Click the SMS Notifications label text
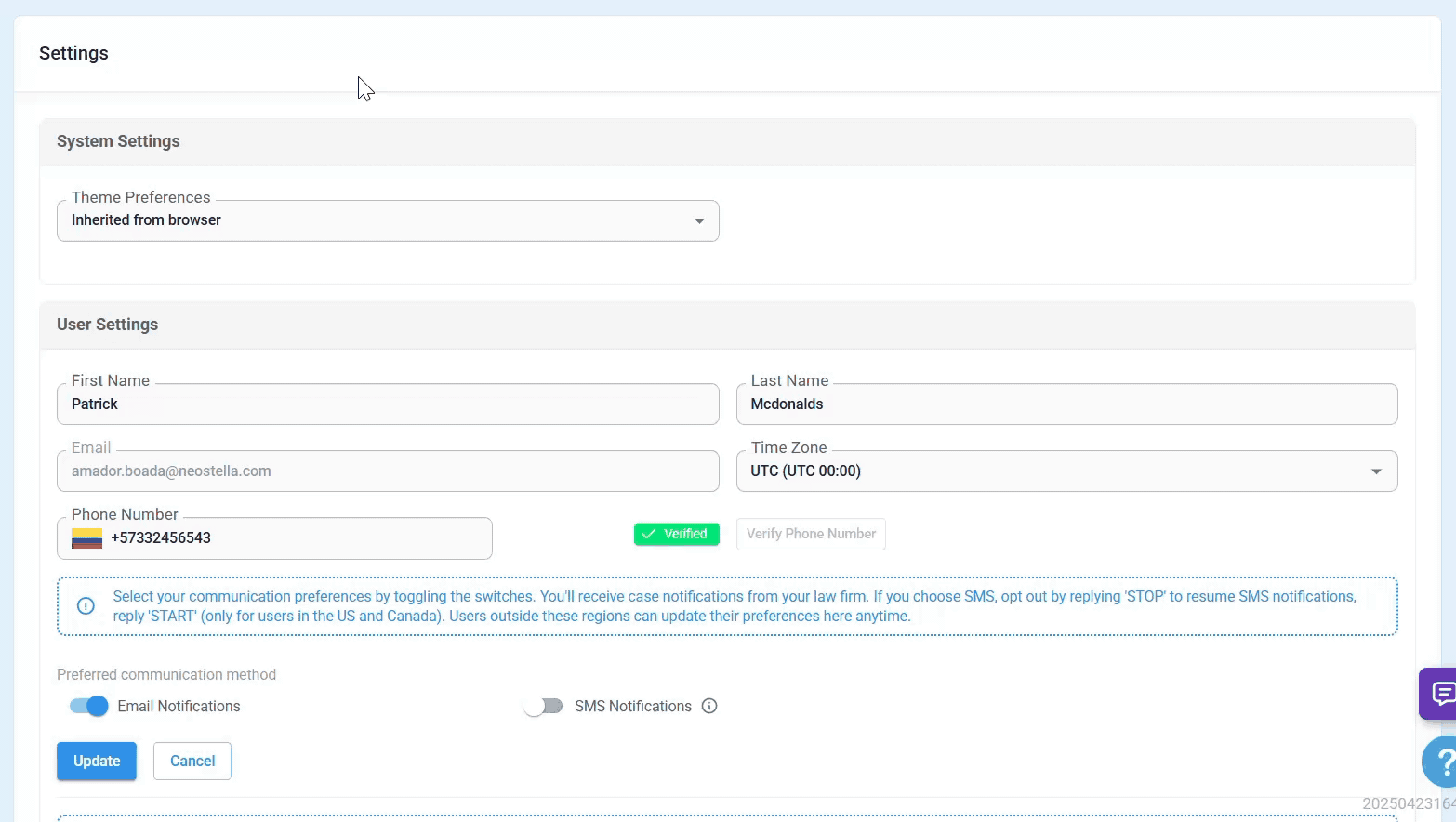The image size is (1456, 822). point(633,706)
